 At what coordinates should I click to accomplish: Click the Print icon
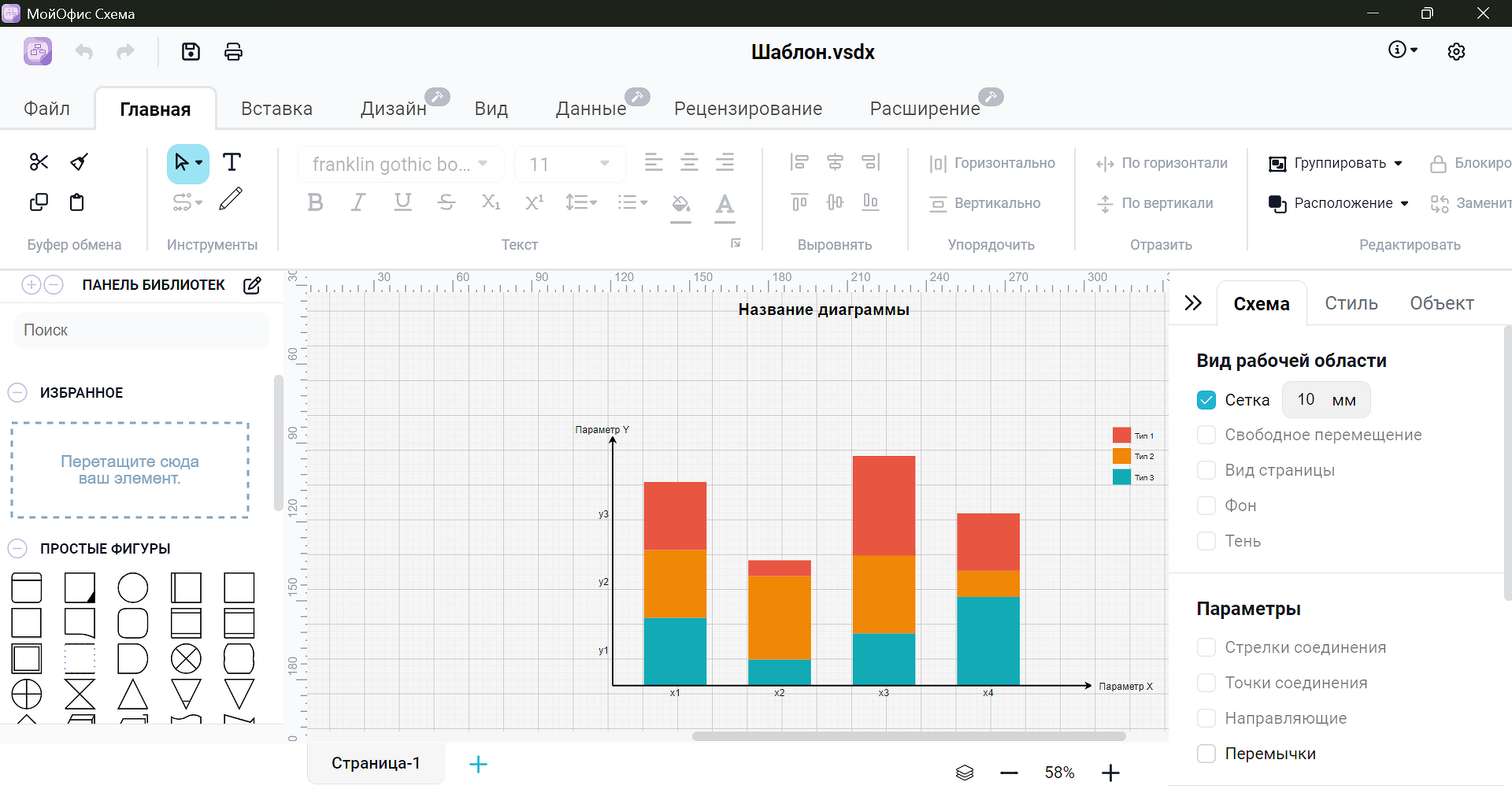click(233, 52)
